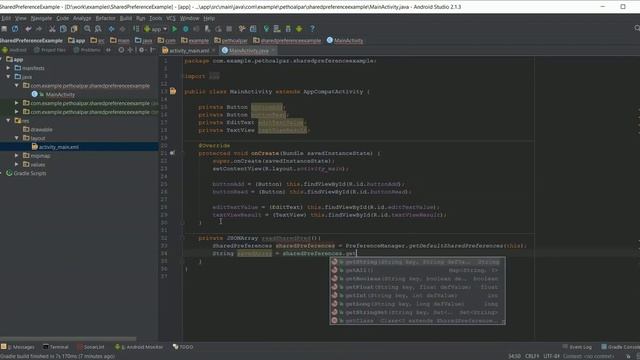Select getString suggestion in autocomplete
The image size is (640, 360).
(x=418, y=262)
